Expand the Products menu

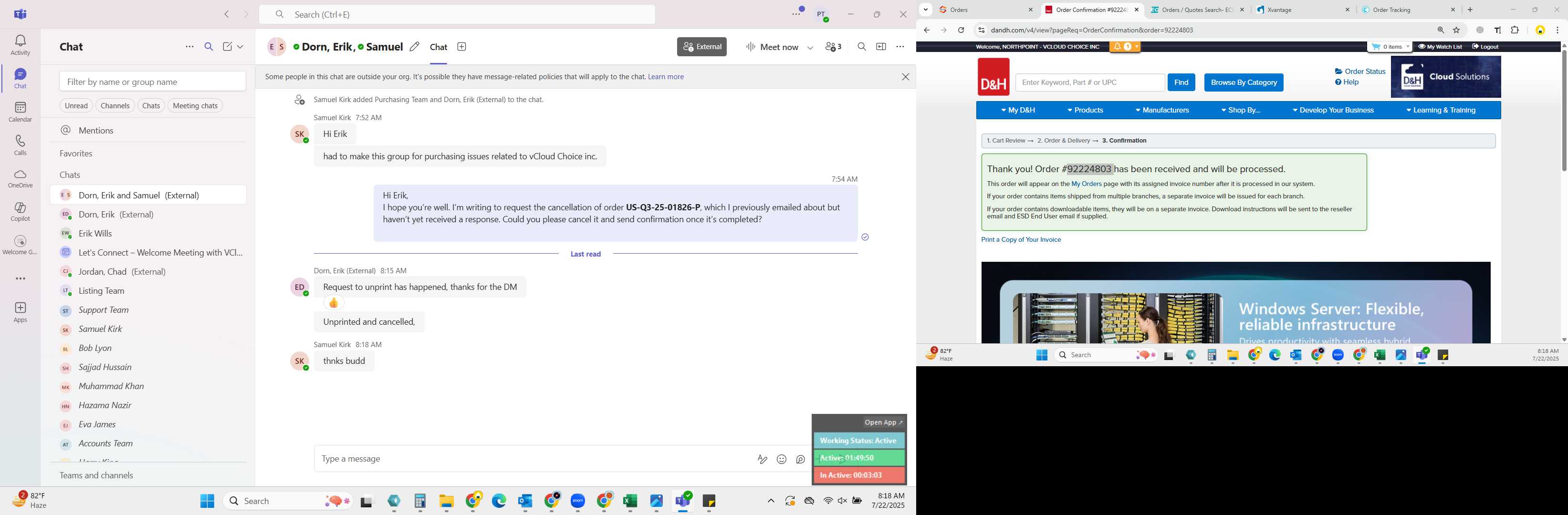click(x=1085, y=111)
